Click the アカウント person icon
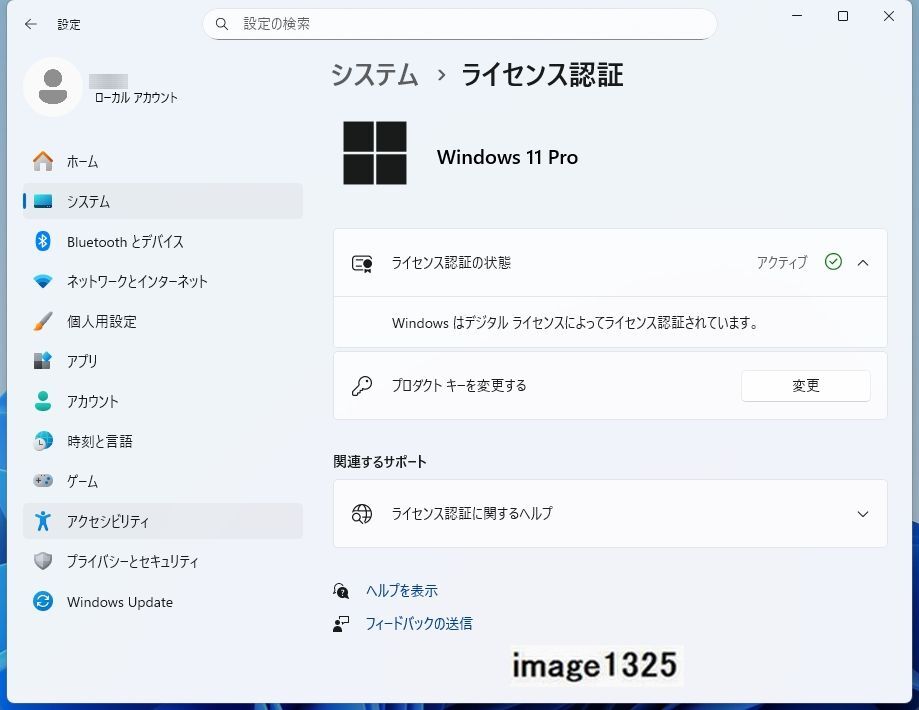Viewport: 919px width, 710px height. tap(43, 401)
